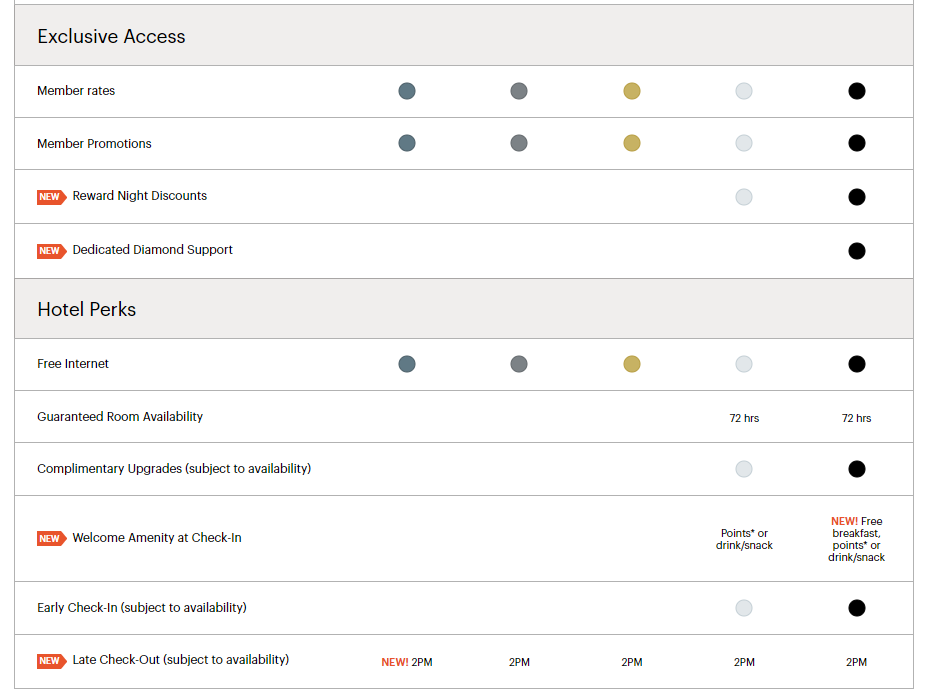Click the red NEW badge beside Welcome Amenity
926x696 pixels.
51,538
